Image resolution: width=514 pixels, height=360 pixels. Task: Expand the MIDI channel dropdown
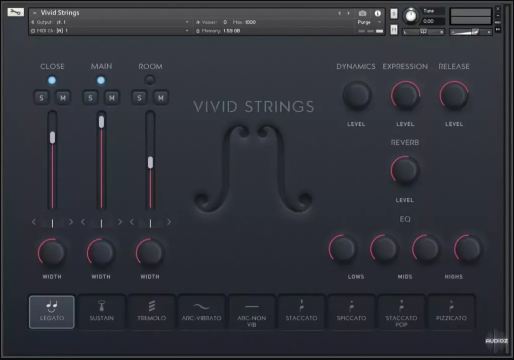pyautogui.click(x=187, y=31)
